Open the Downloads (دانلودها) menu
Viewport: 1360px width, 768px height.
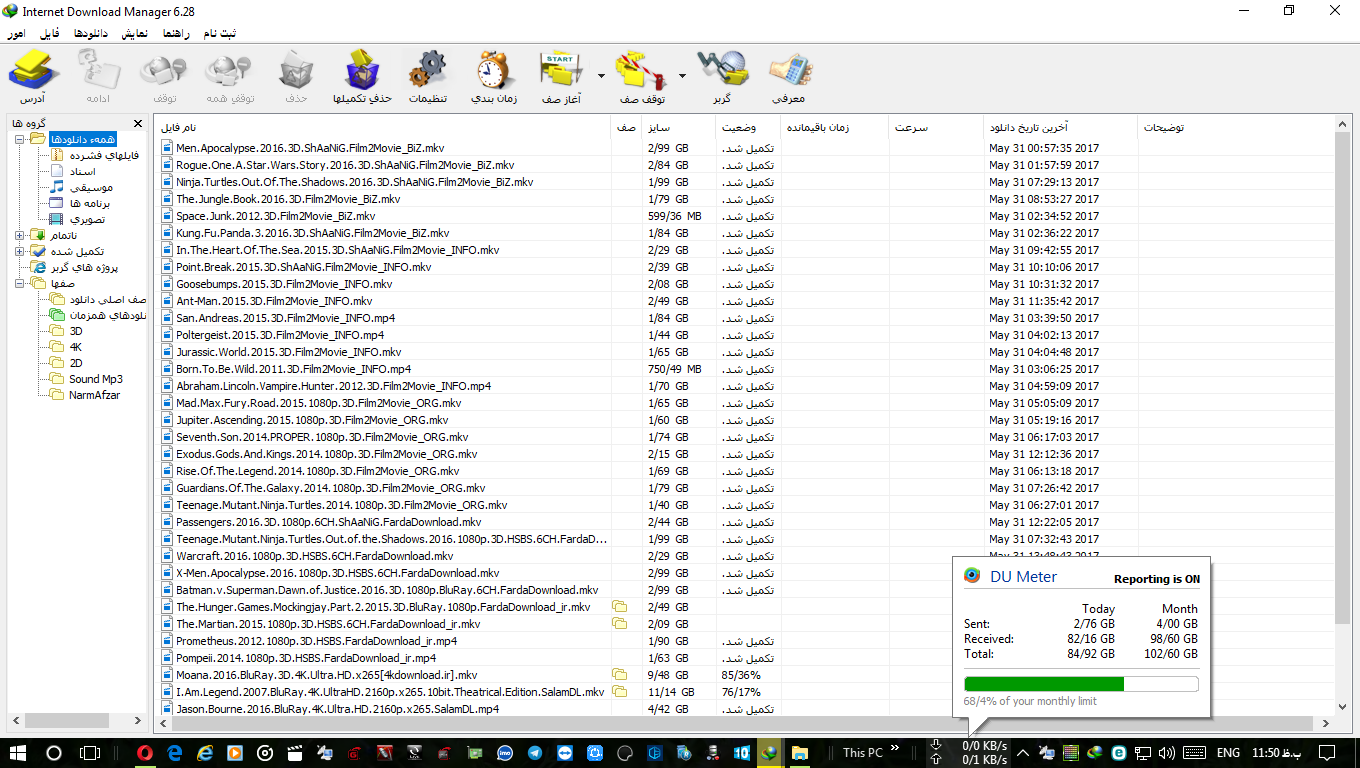pos(90,33)
